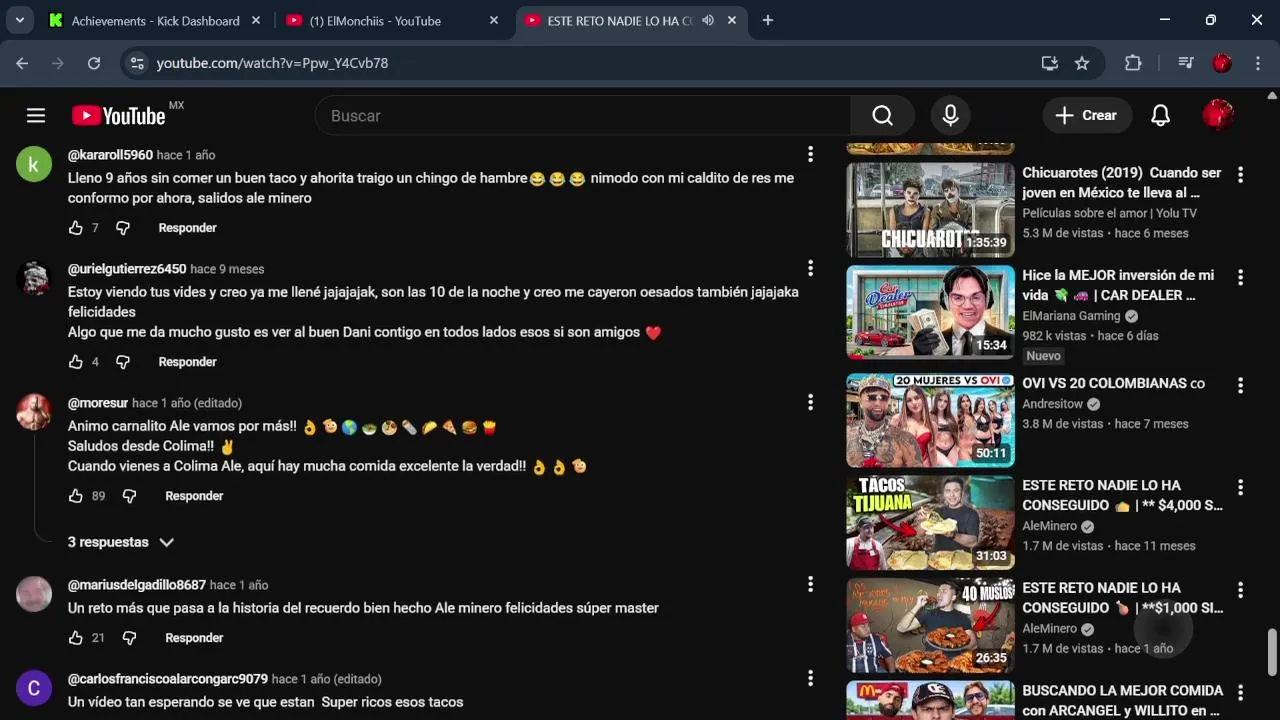The height and width of the screenshot is (720, 1280).
Task: Open a new browser tab
Action: point(768,20)
